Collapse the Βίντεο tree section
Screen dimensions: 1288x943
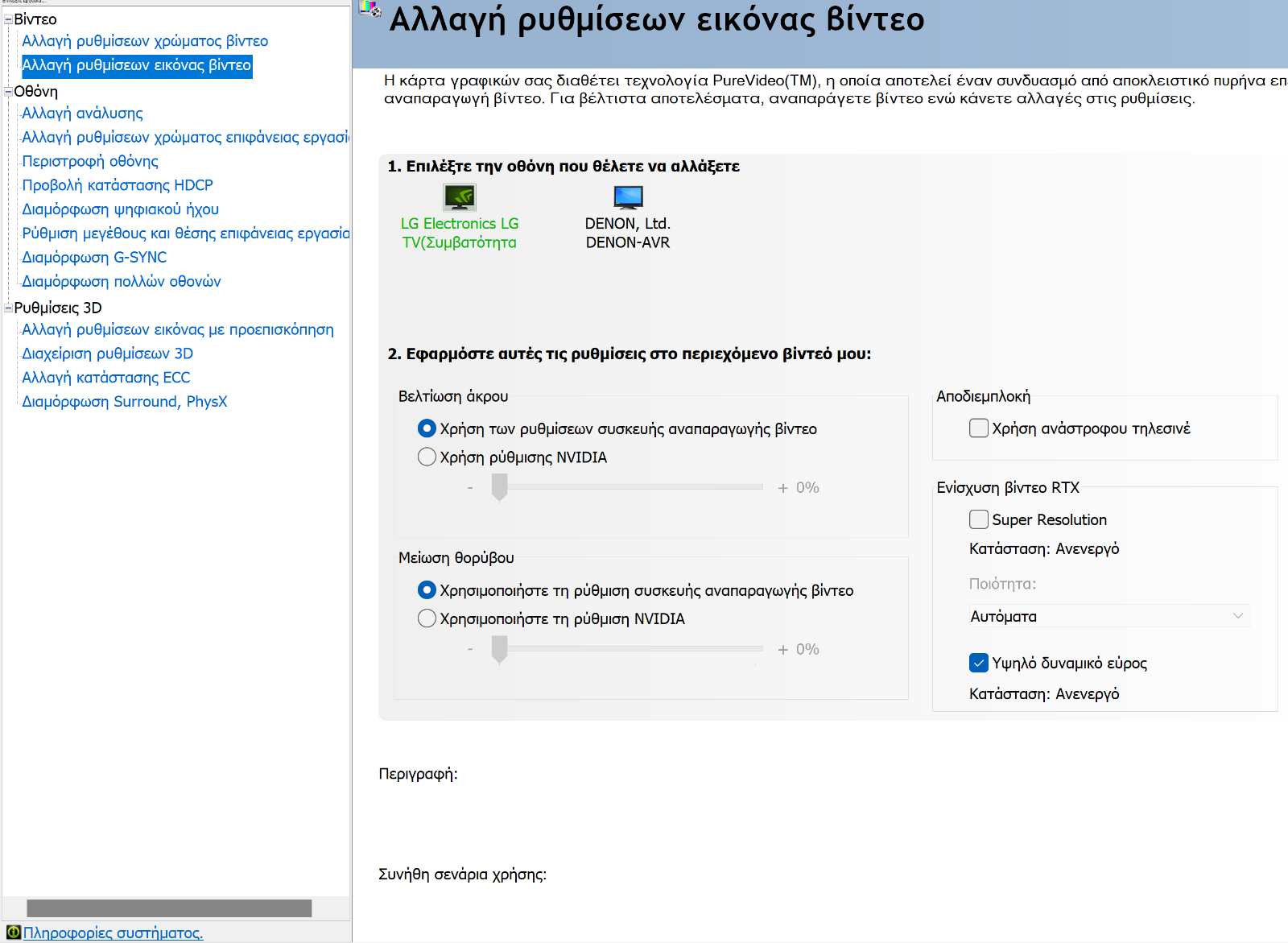(x=8, y=19)
